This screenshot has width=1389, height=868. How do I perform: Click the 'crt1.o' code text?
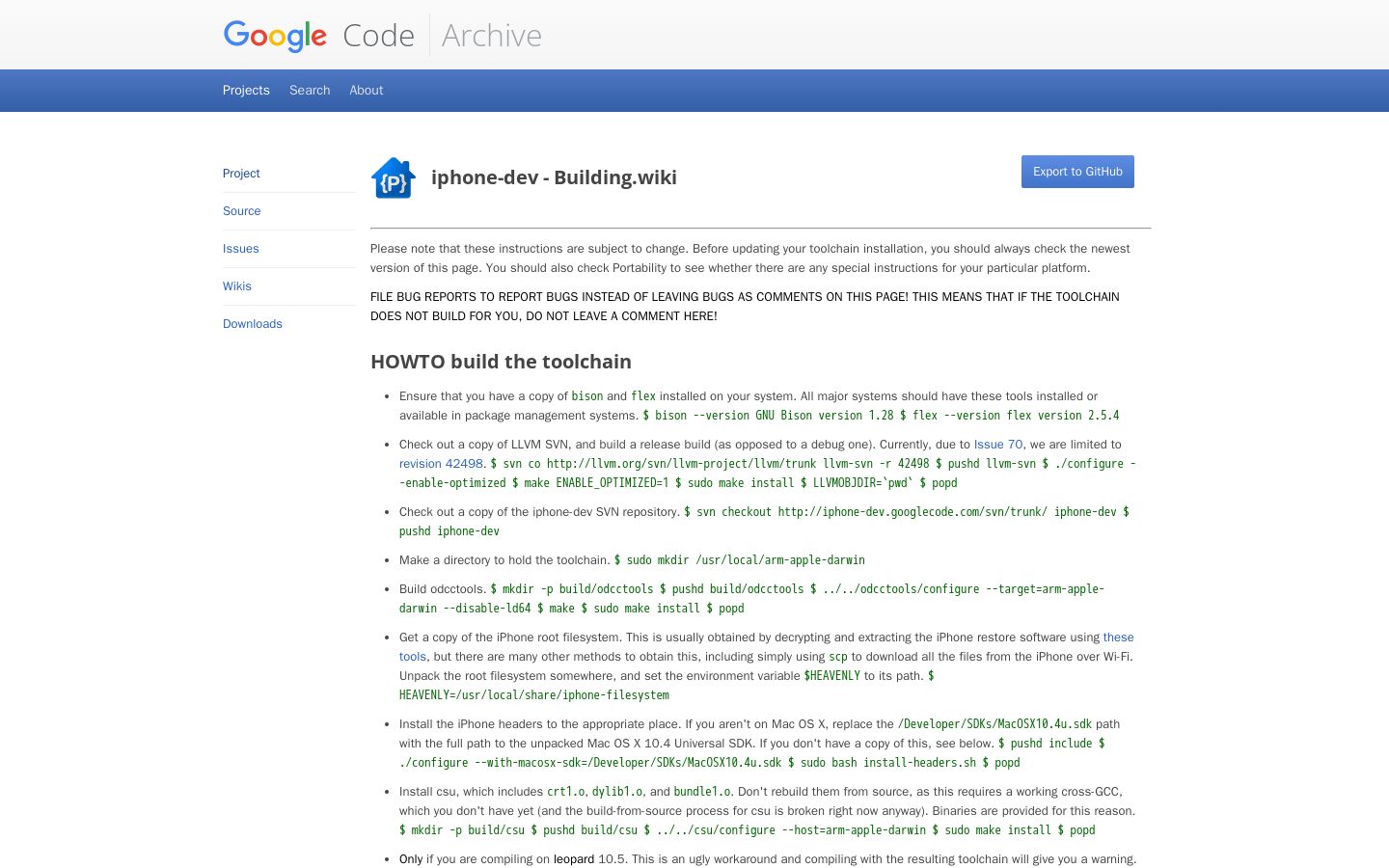click(566, 792)
